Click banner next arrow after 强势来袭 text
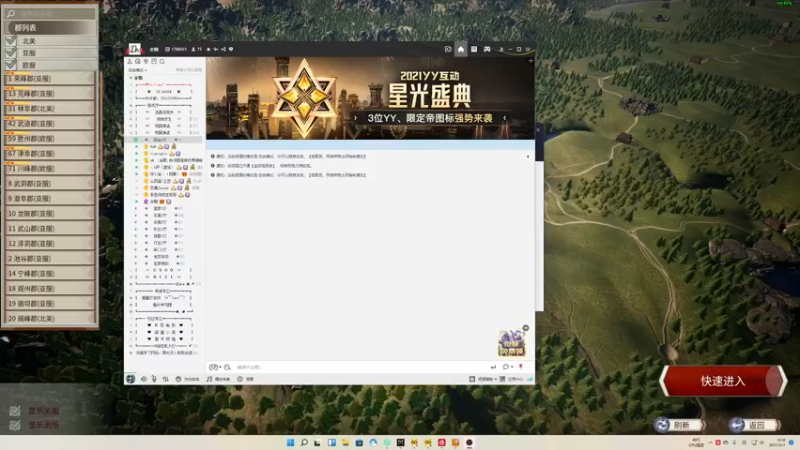800x450 pixels. [x=505, y=118]
